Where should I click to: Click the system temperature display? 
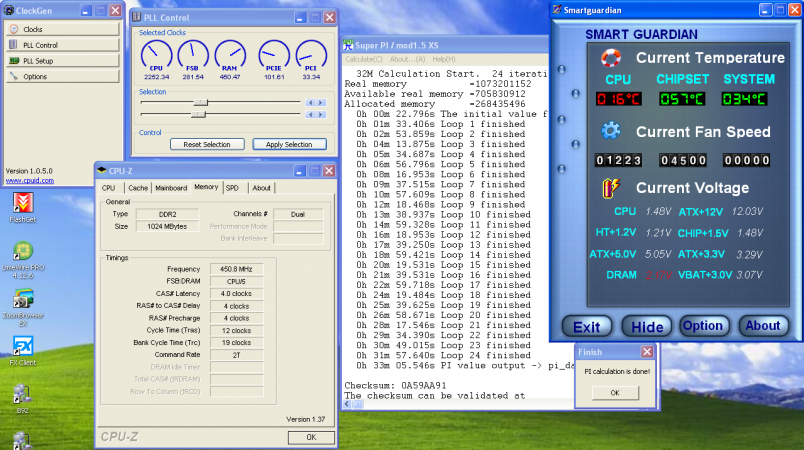point(745,99)
